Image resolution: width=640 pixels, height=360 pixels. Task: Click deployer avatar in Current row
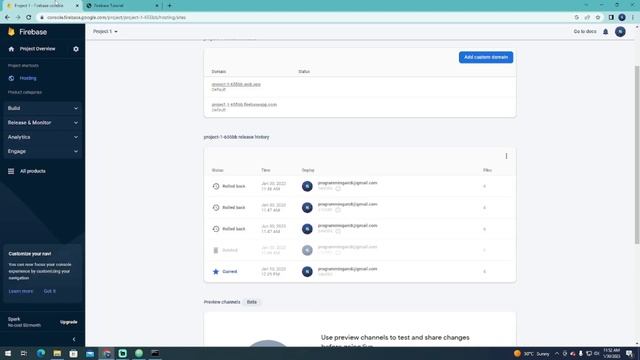tap(307, 271)
